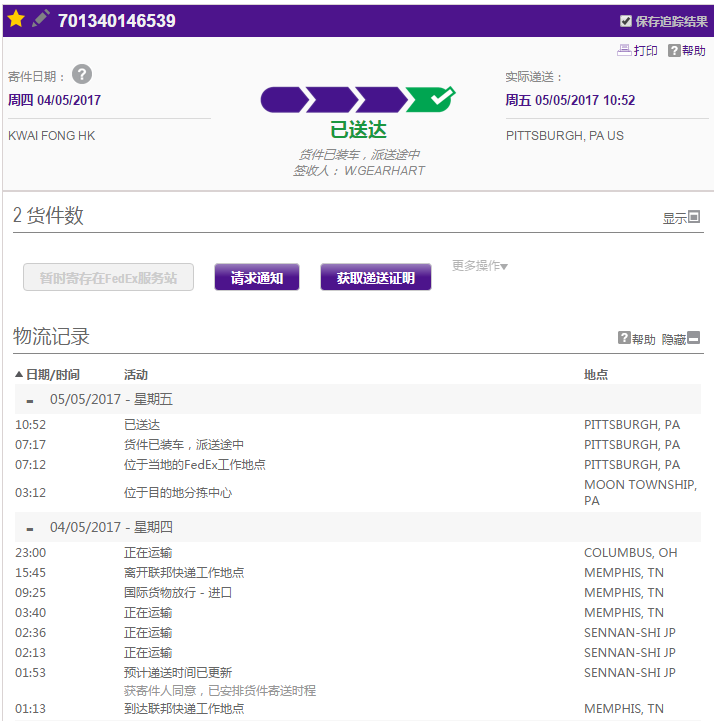Click green 已送达 status heading
The image size is (714, 721).
pyautogui.click(x=359, y=130)
